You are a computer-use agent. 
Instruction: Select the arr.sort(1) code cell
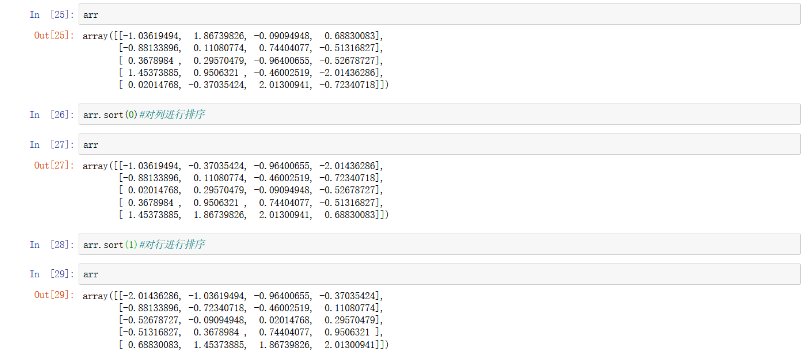click(x=439, y=244)
